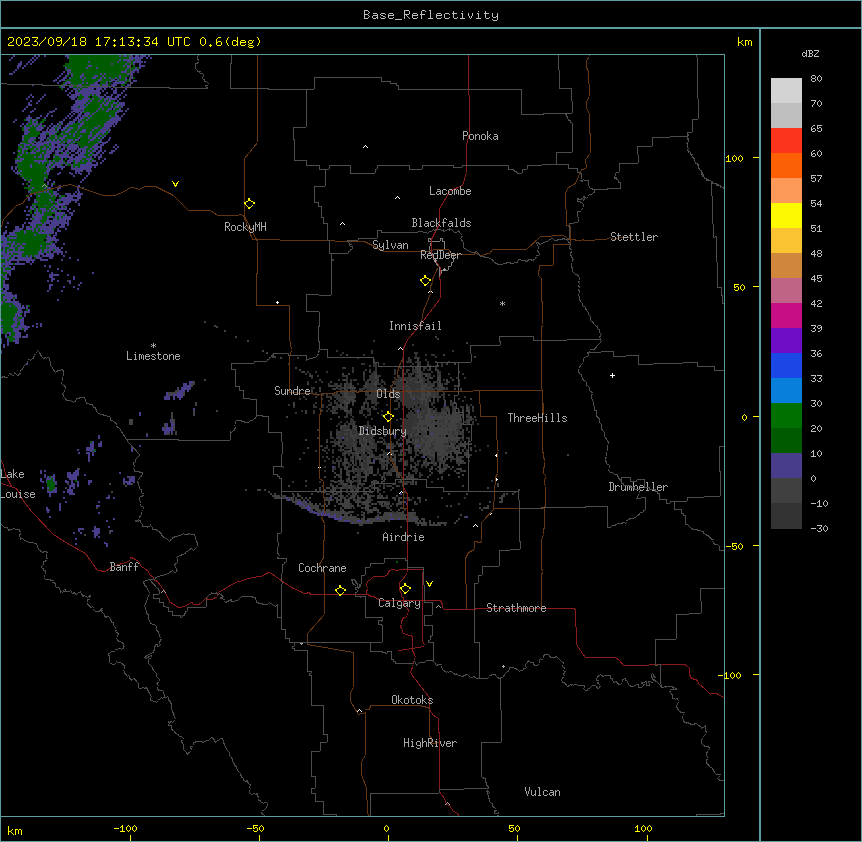The image size is (862, 842).
Task: Click the asterisk marker above Limestone
Action: point(153,346)
